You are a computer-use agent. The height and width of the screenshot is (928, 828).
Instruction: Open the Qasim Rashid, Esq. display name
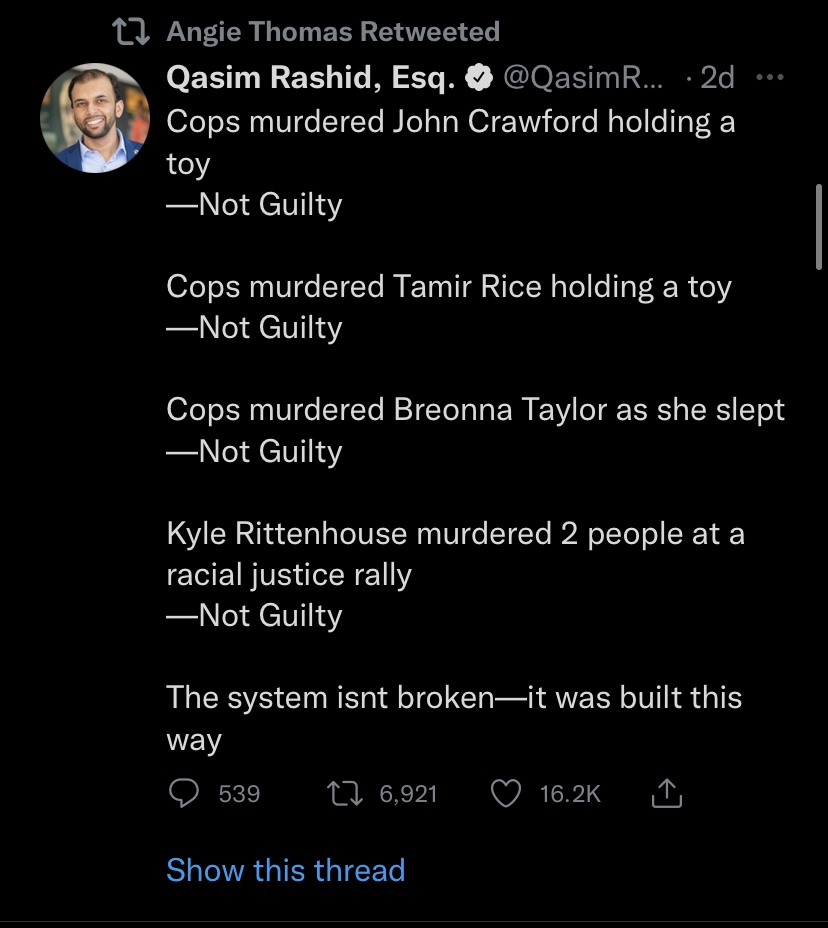pos(311,78)
